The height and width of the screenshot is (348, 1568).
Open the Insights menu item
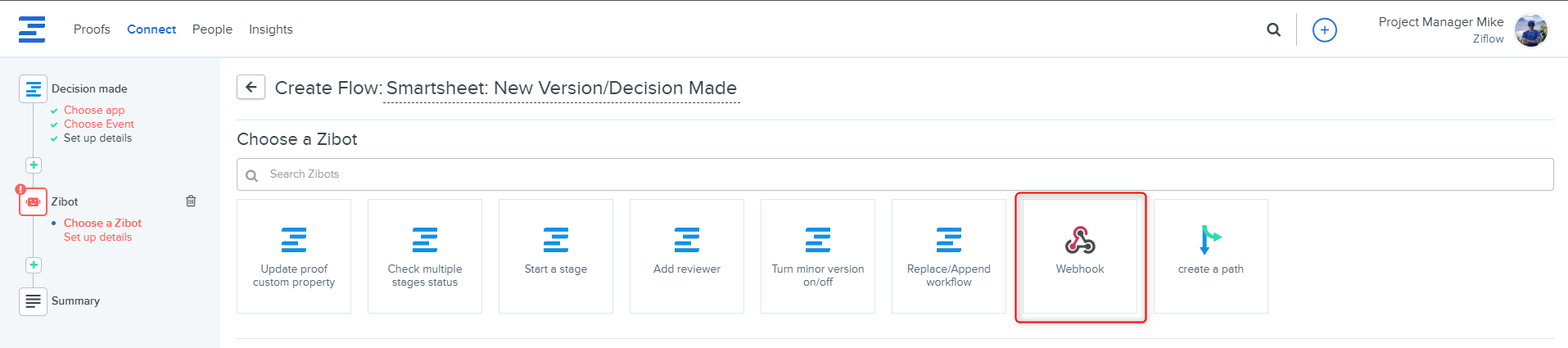270,29
